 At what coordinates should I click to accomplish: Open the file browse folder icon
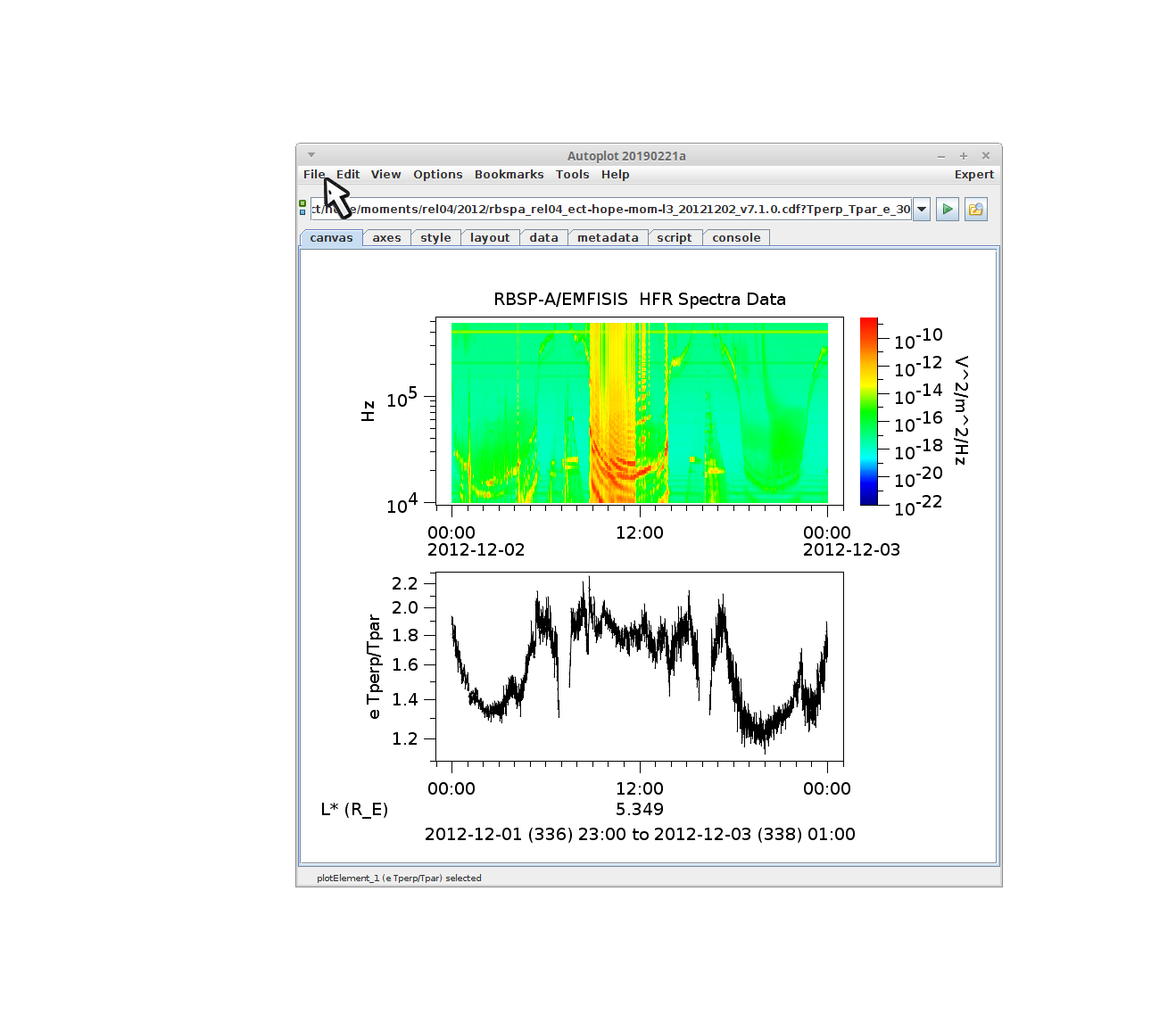975,210
